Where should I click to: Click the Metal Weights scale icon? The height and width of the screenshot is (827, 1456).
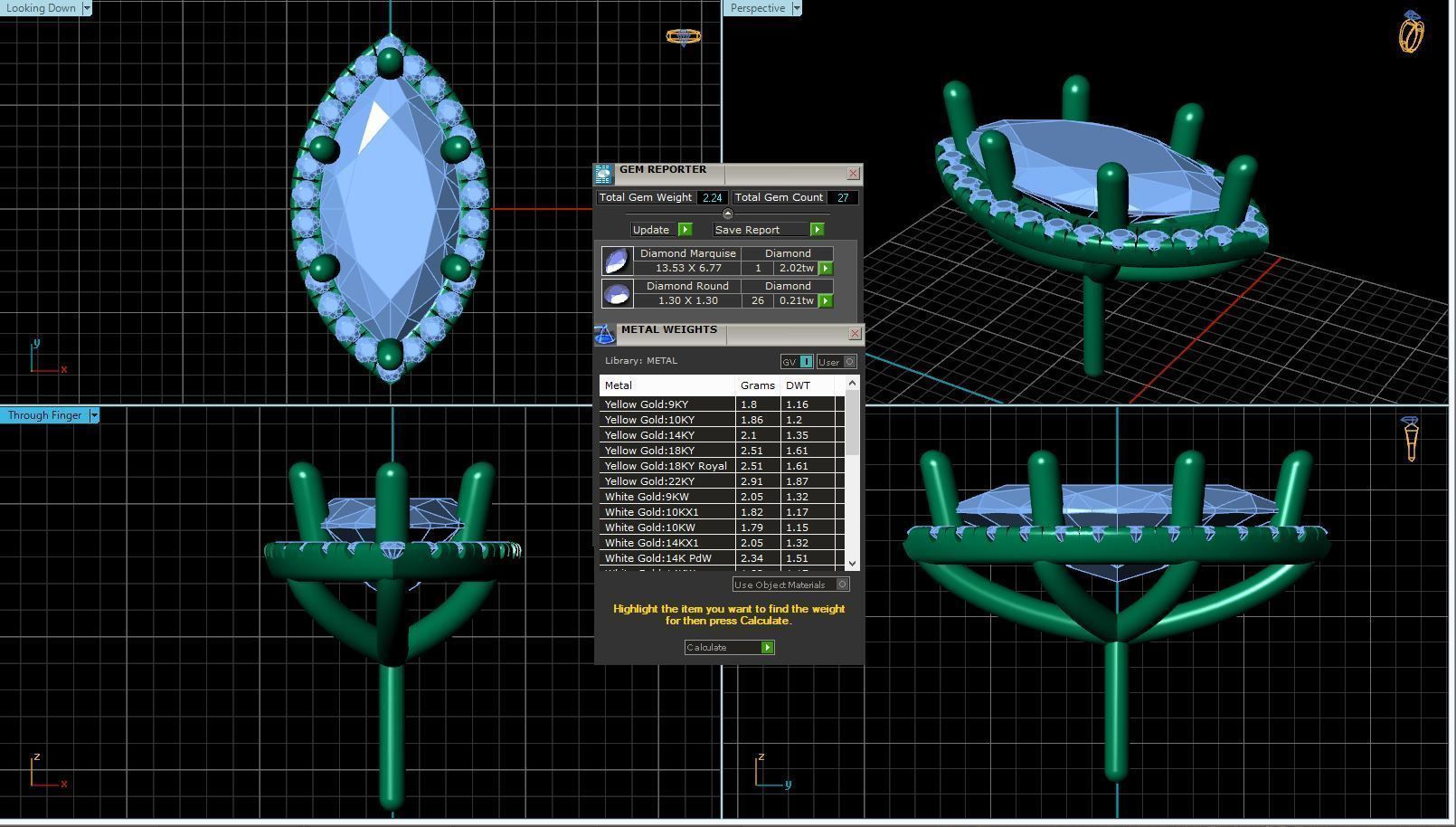click(x=604, y=335)
